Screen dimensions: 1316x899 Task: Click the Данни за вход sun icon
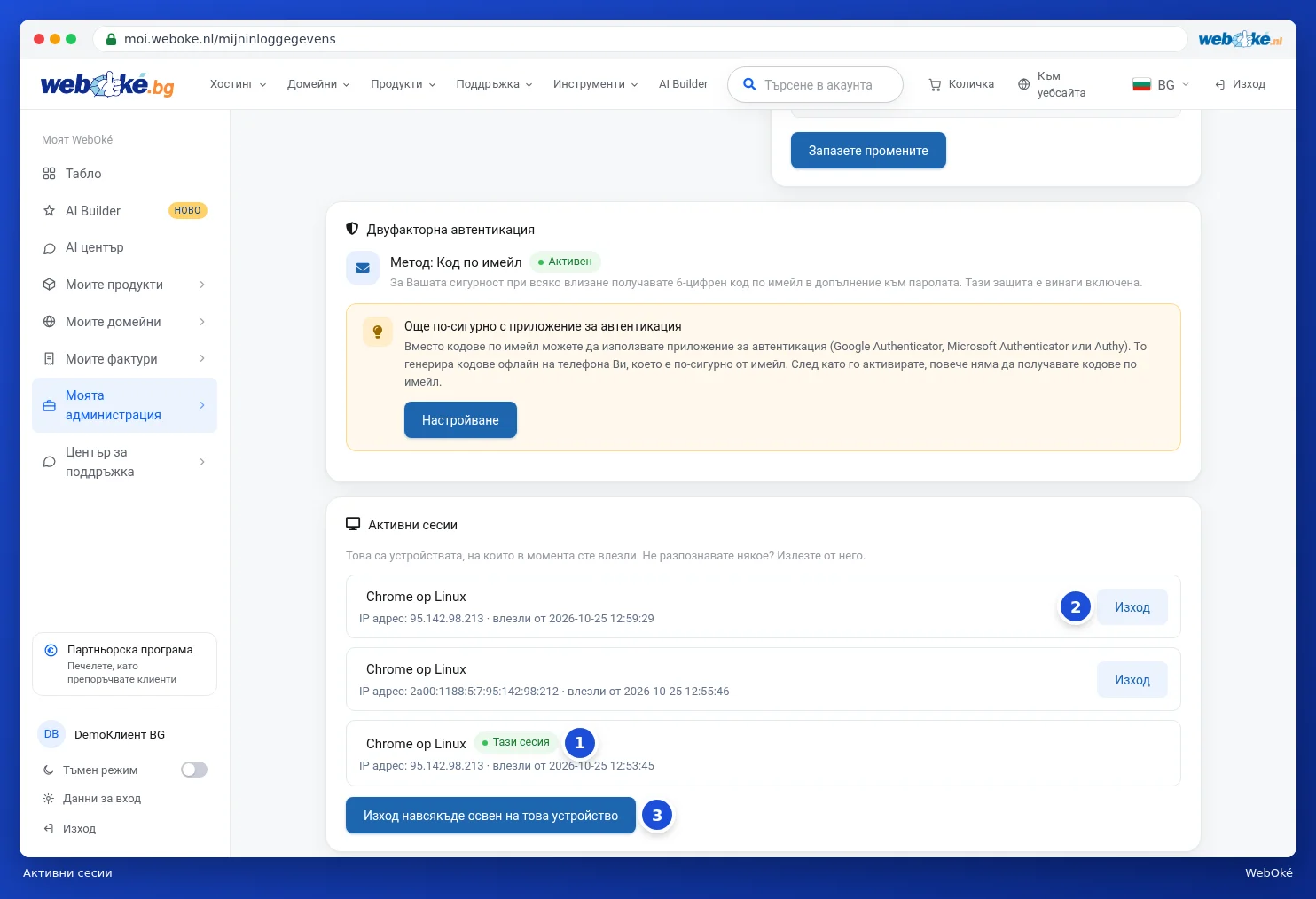[48, 799]
